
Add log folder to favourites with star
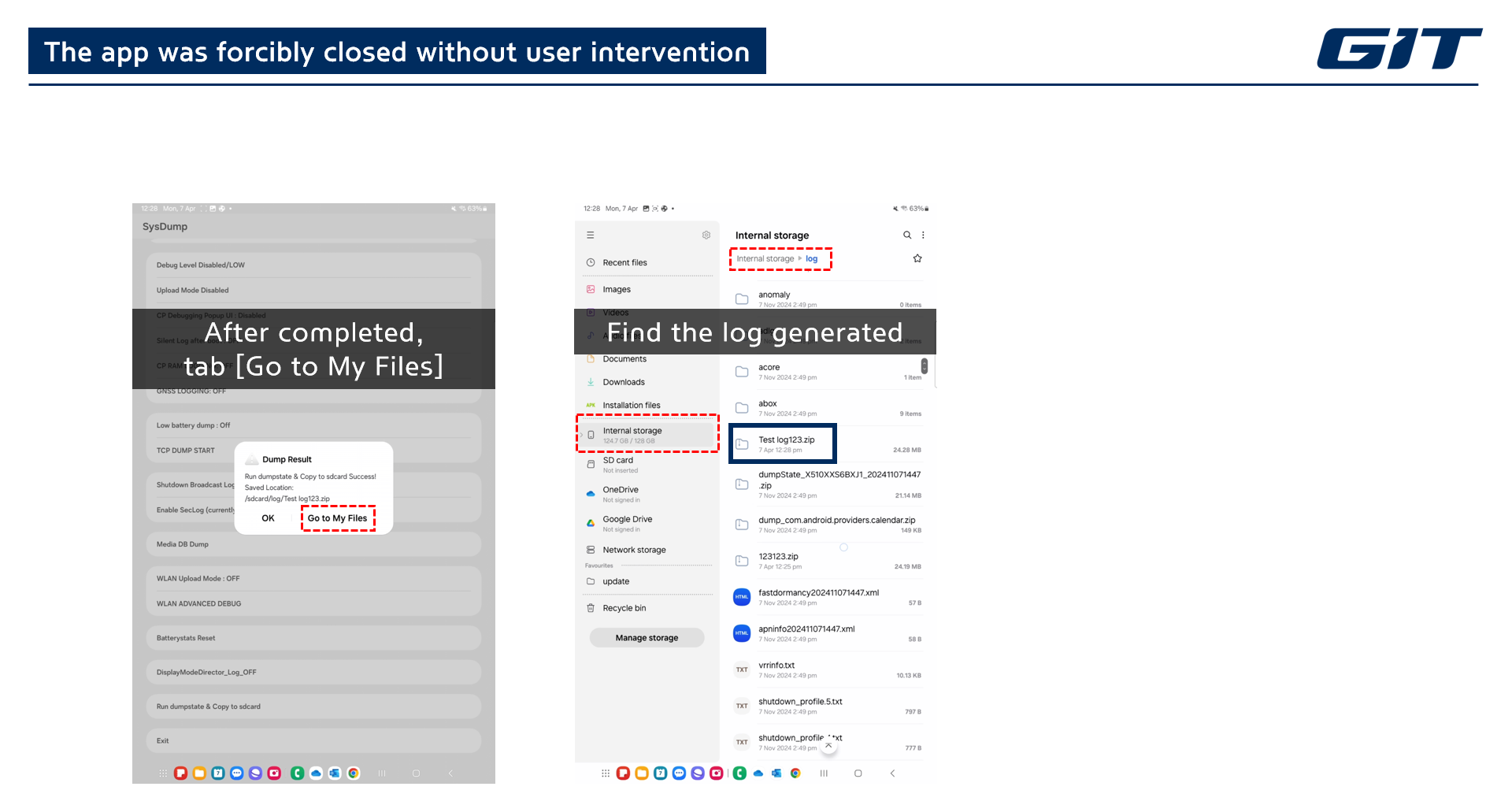pos(917,258)
